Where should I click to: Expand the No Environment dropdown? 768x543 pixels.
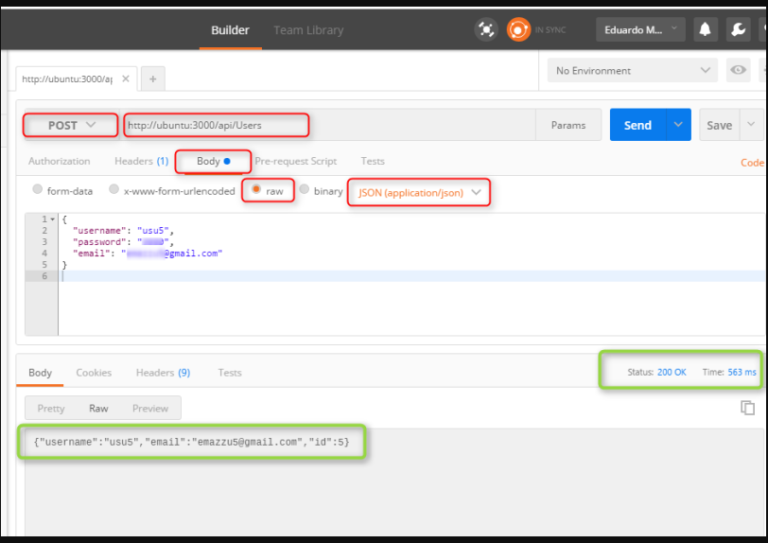632,71
